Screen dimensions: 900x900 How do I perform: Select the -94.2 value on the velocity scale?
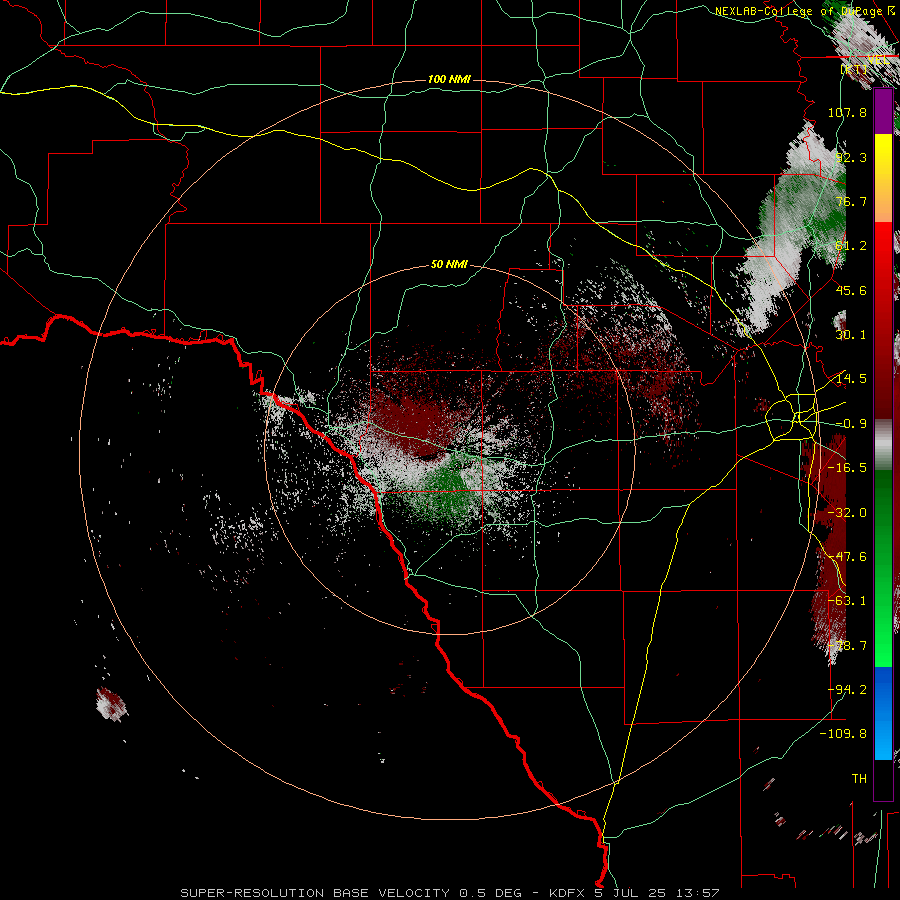(x=847, y=690)
